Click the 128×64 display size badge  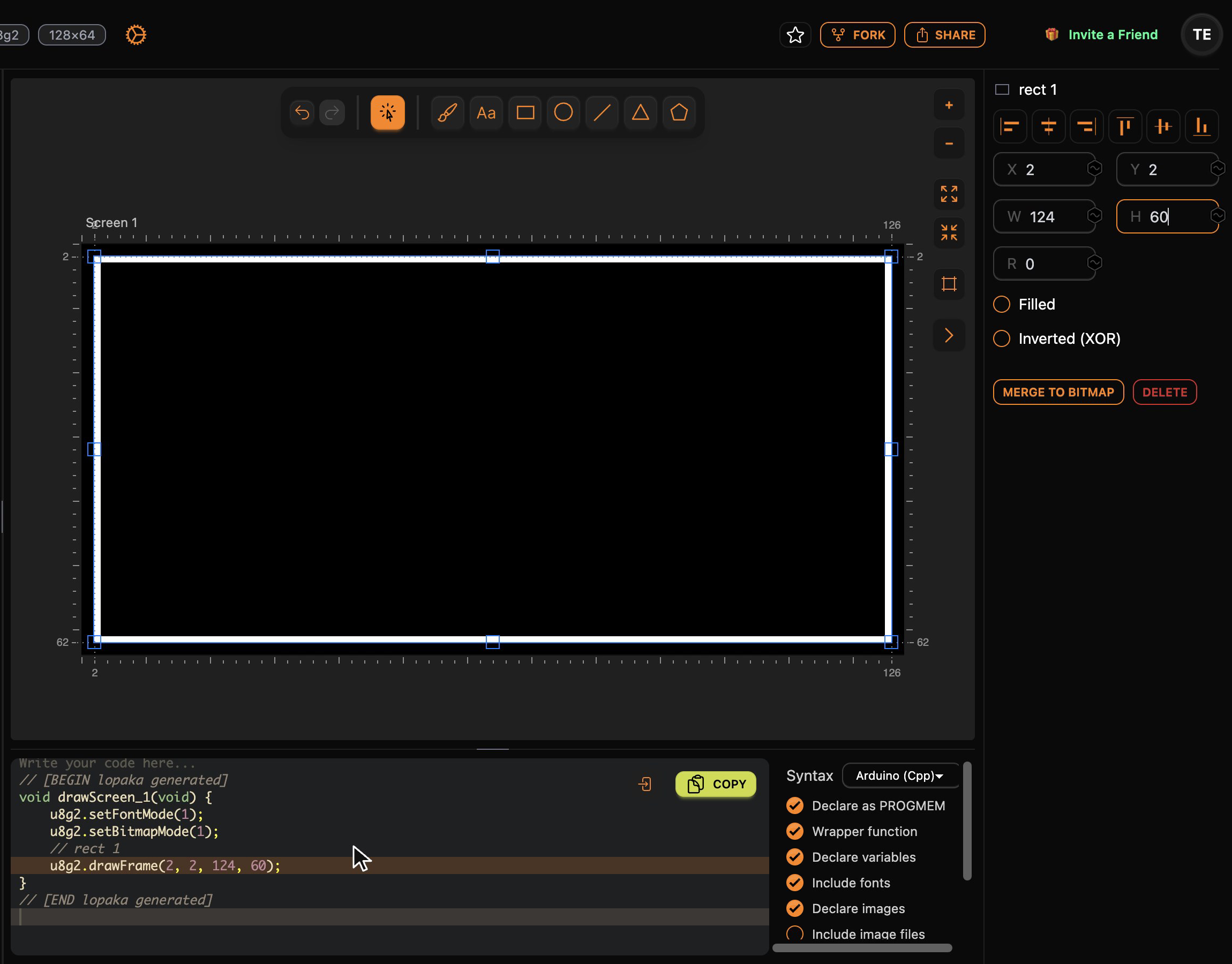tap(72, 35)
